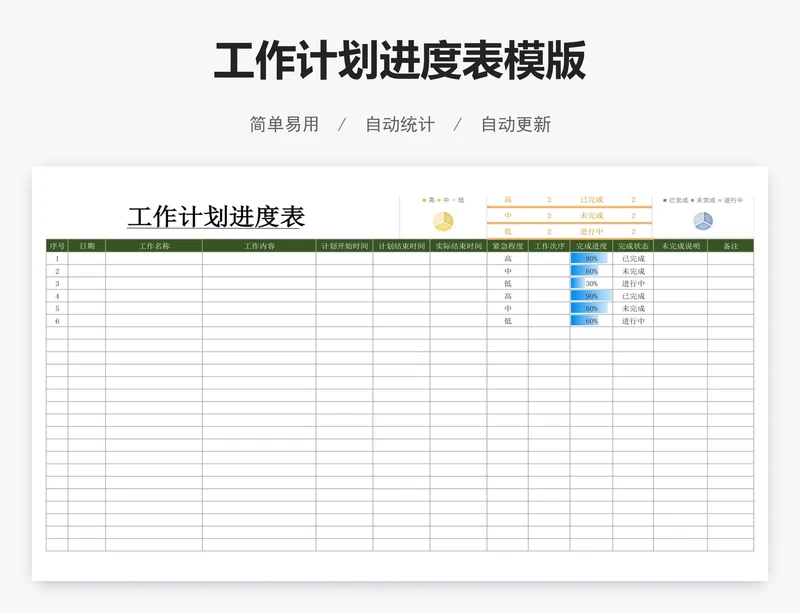The width and height of the screenshot is (800, 613).
Task: Select the 未完成说明 column header
Action: tap(681, 246)
